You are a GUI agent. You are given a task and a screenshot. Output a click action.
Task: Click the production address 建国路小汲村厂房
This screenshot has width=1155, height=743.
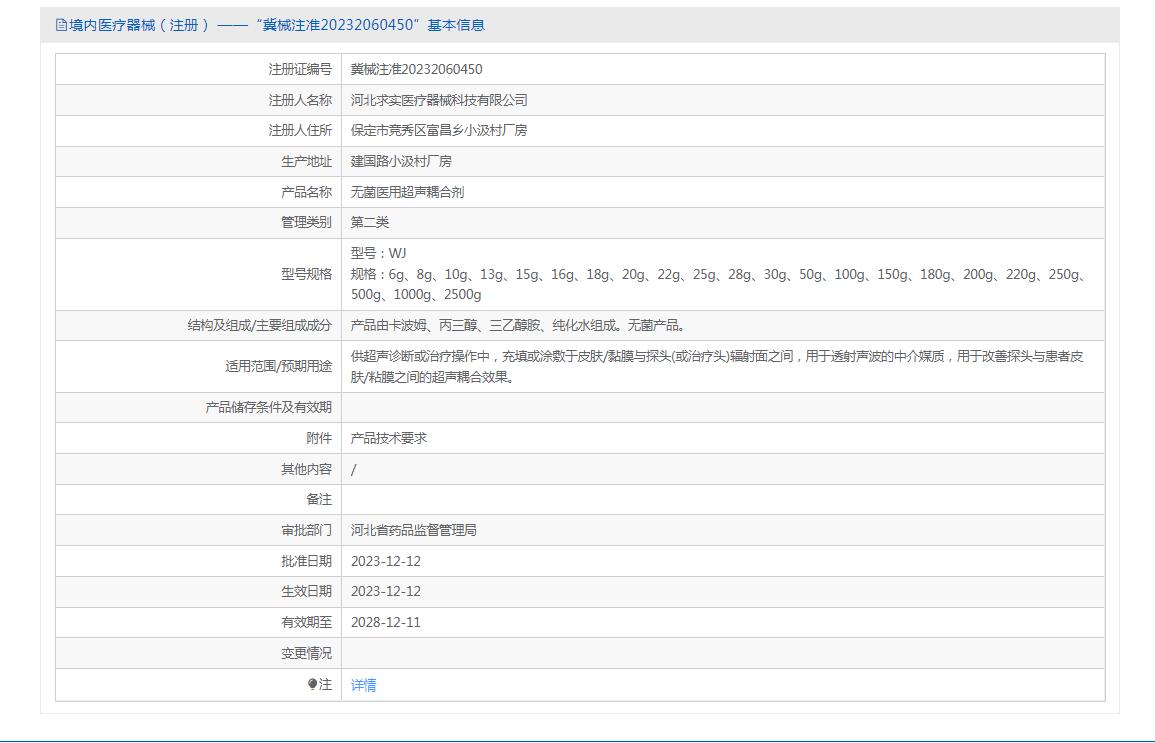tap(401, 161)
